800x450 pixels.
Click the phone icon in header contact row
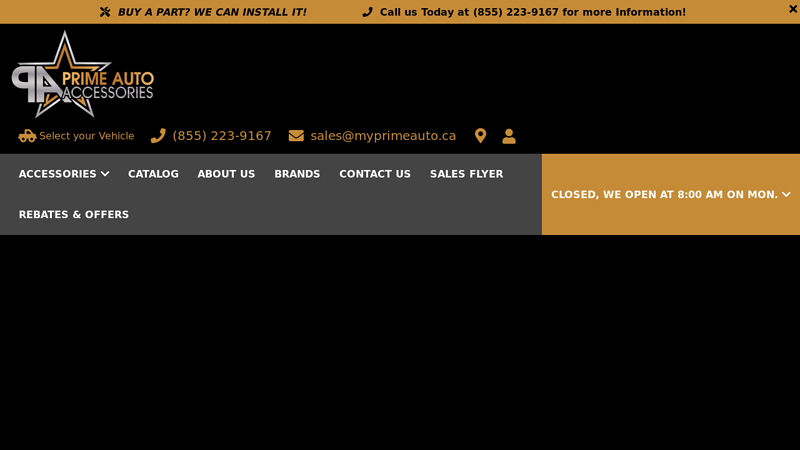[158, 136]
